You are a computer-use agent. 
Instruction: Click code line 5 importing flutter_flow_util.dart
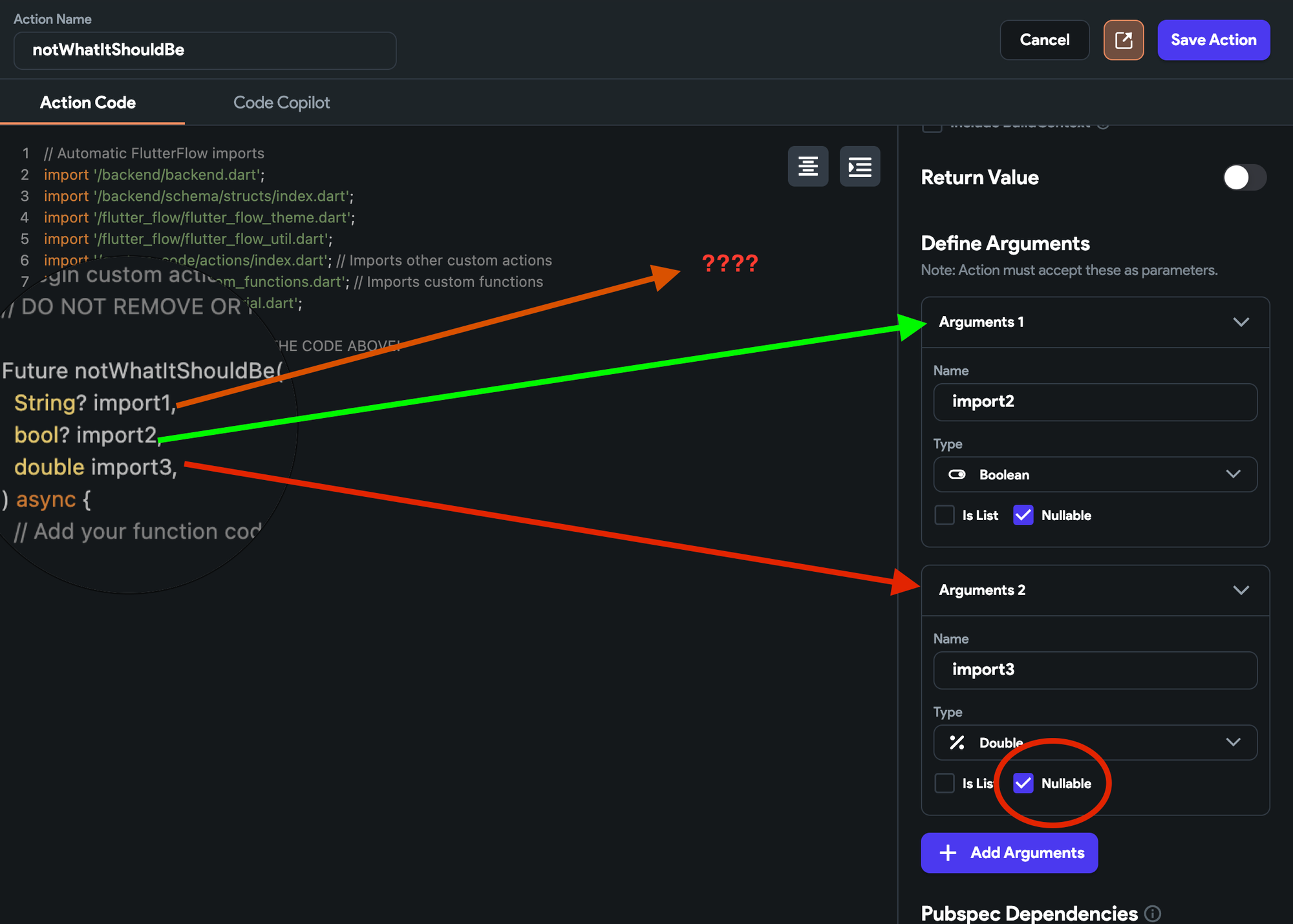tap(188, 239)
